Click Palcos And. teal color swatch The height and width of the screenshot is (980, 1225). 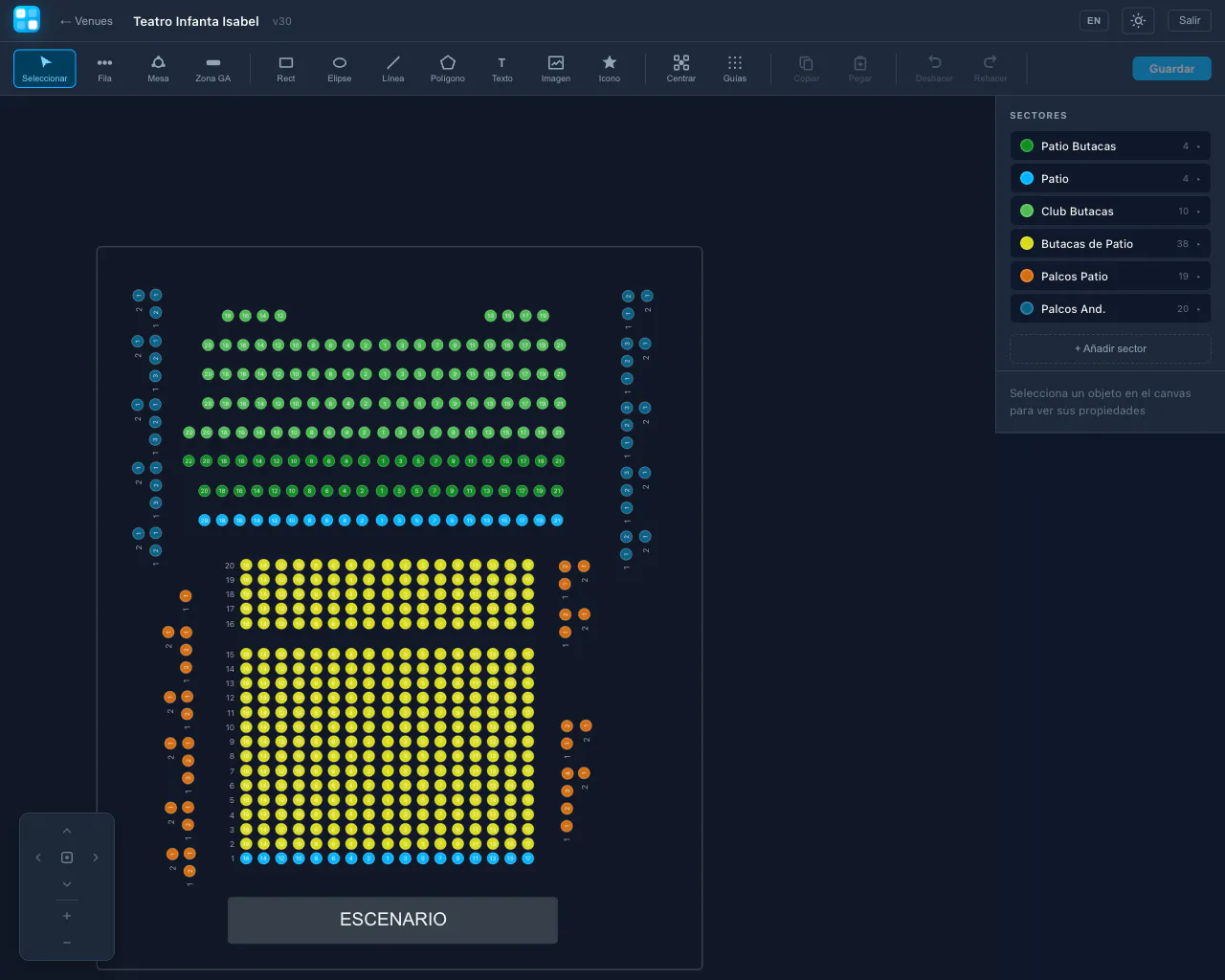(x=1027, y=309)
